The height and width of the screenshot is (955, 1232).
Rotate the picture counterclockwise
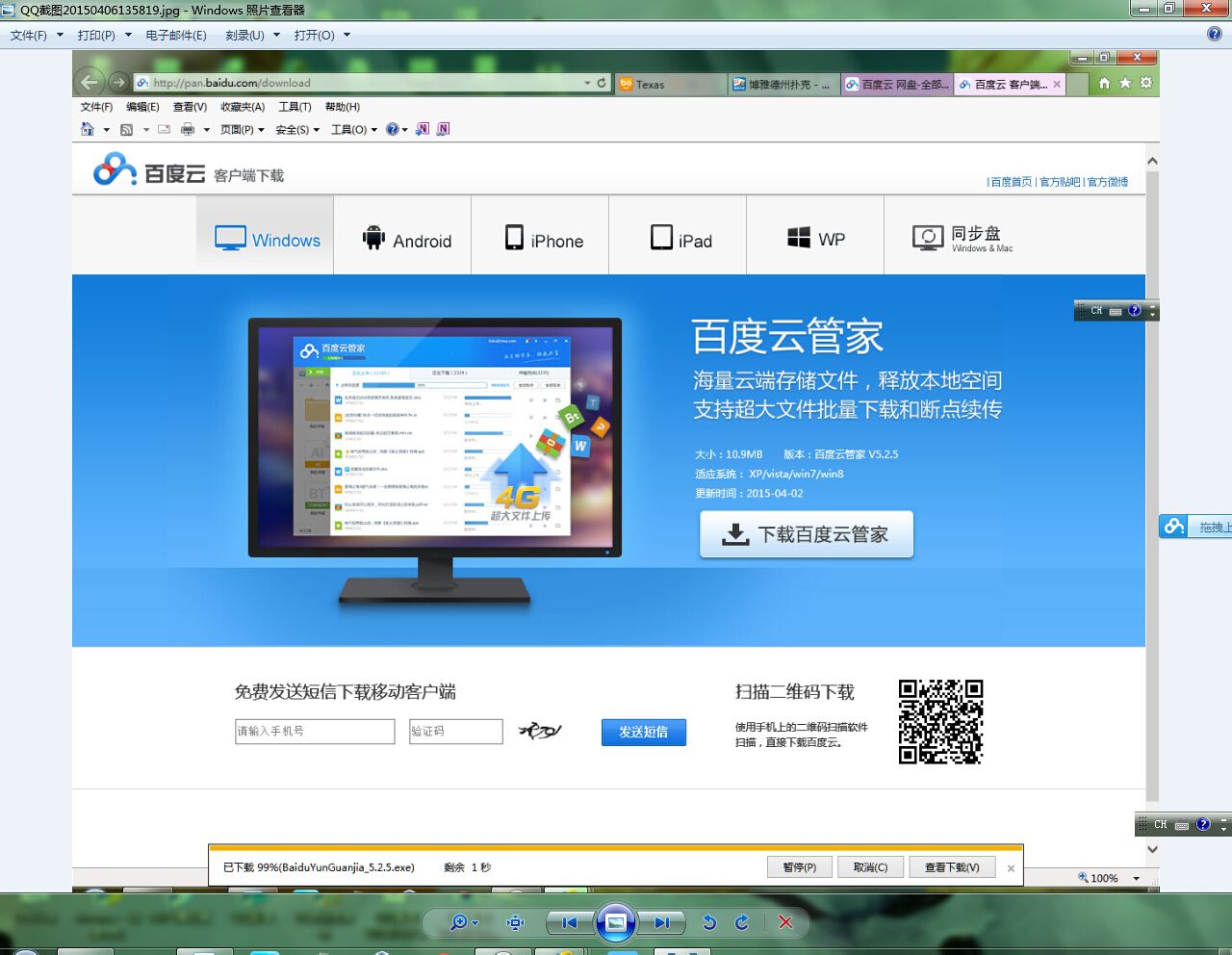[x=709, y=922]
